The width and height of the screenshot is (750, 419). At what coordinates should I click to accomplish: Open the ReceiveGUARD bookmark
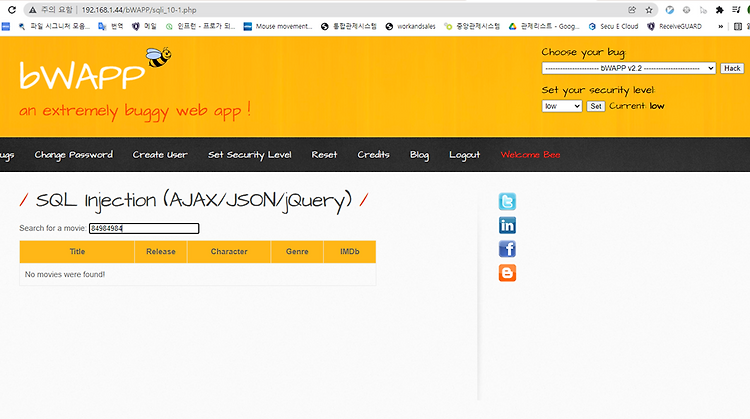point(674,26)
